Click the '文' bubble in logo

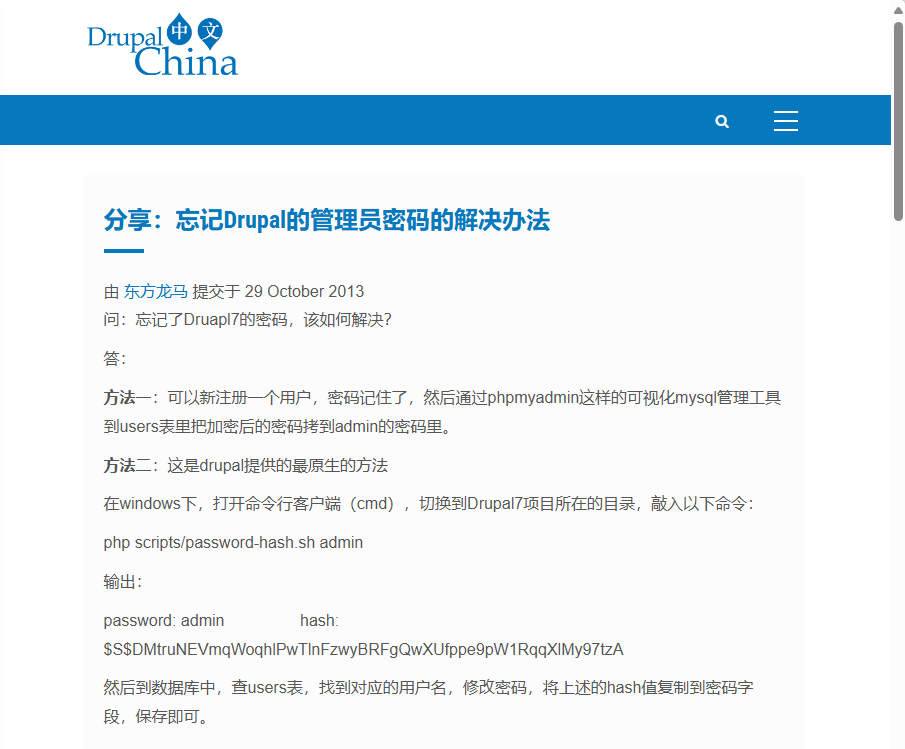(208, 32)
